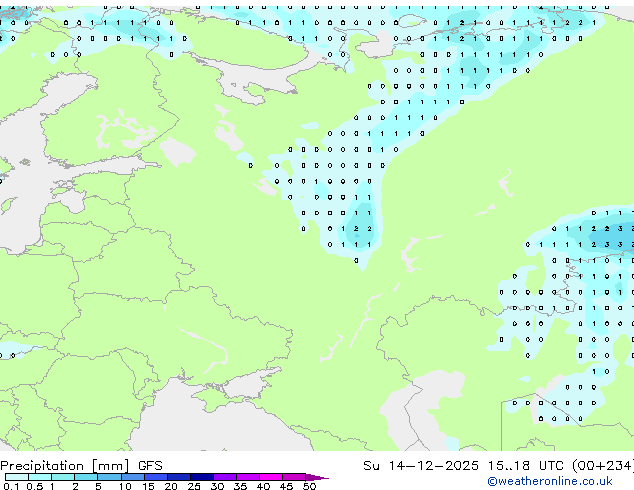The height and width of the screenshot is (490, 634).
Task: Click the "Su 14-12-2025" date text
Action: [421, 466]
